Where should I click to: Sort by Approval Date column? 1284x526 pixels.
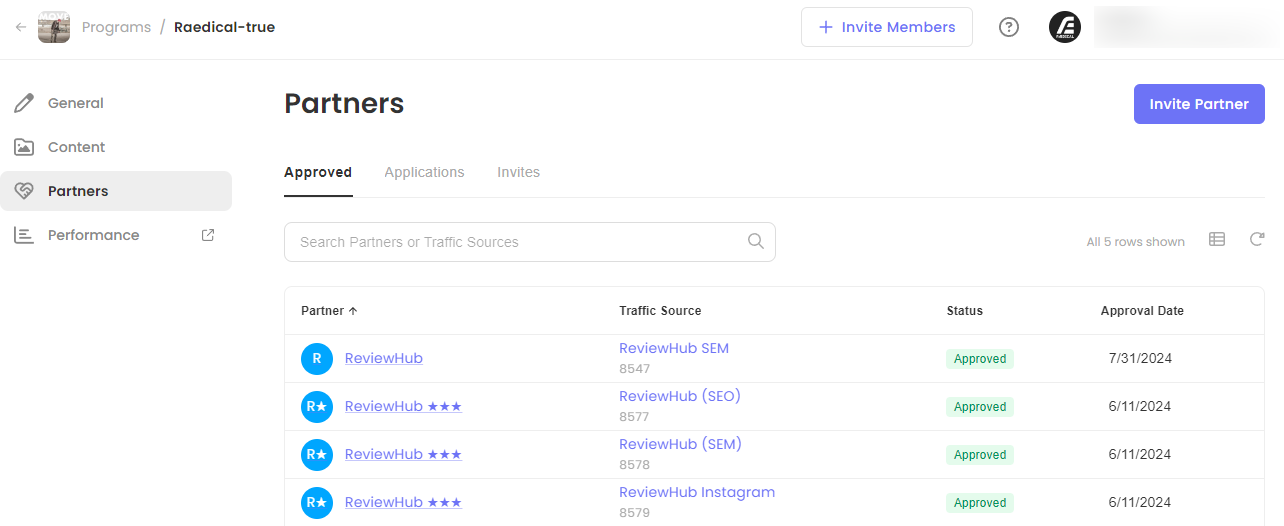click(1142, 311)
